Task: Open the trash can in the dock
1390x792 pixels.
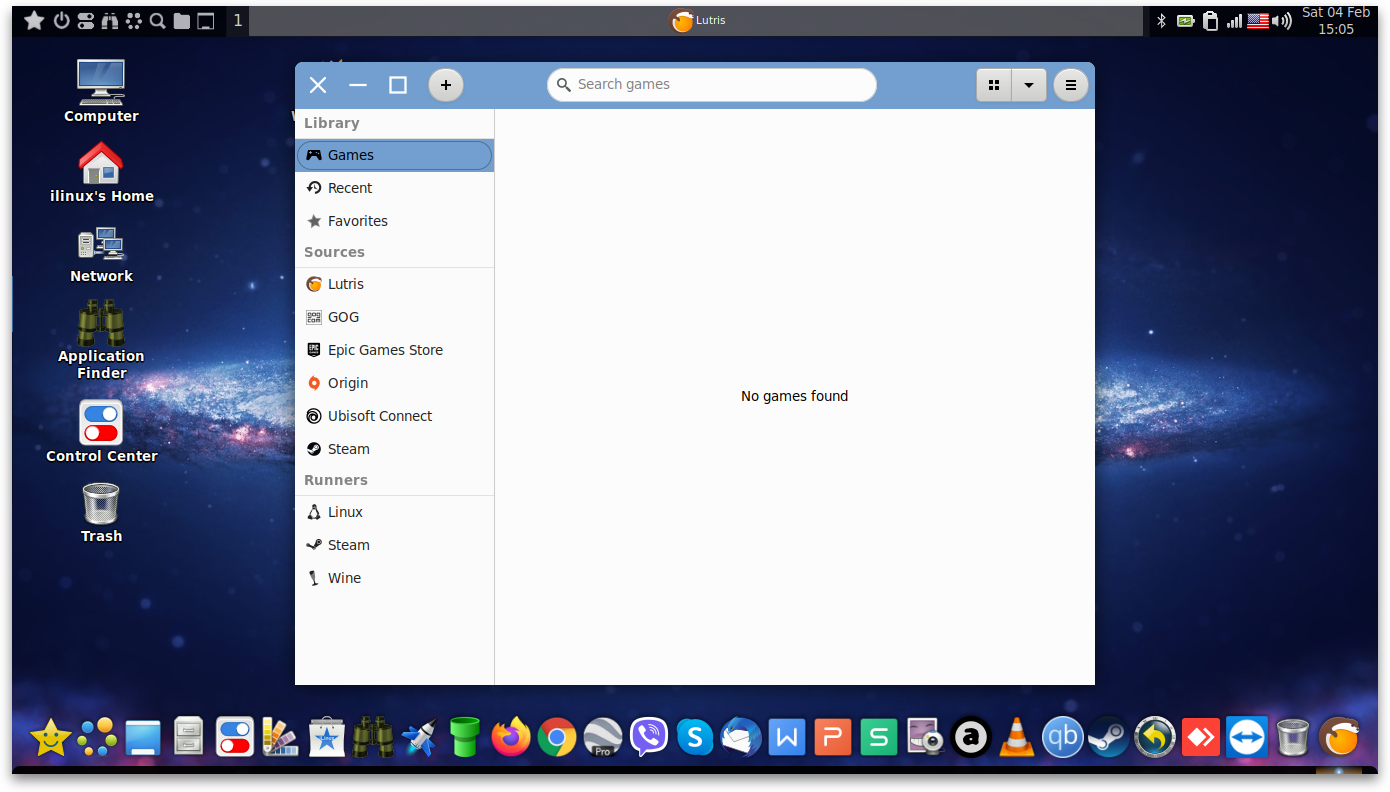Action: tap(1292, 738)
